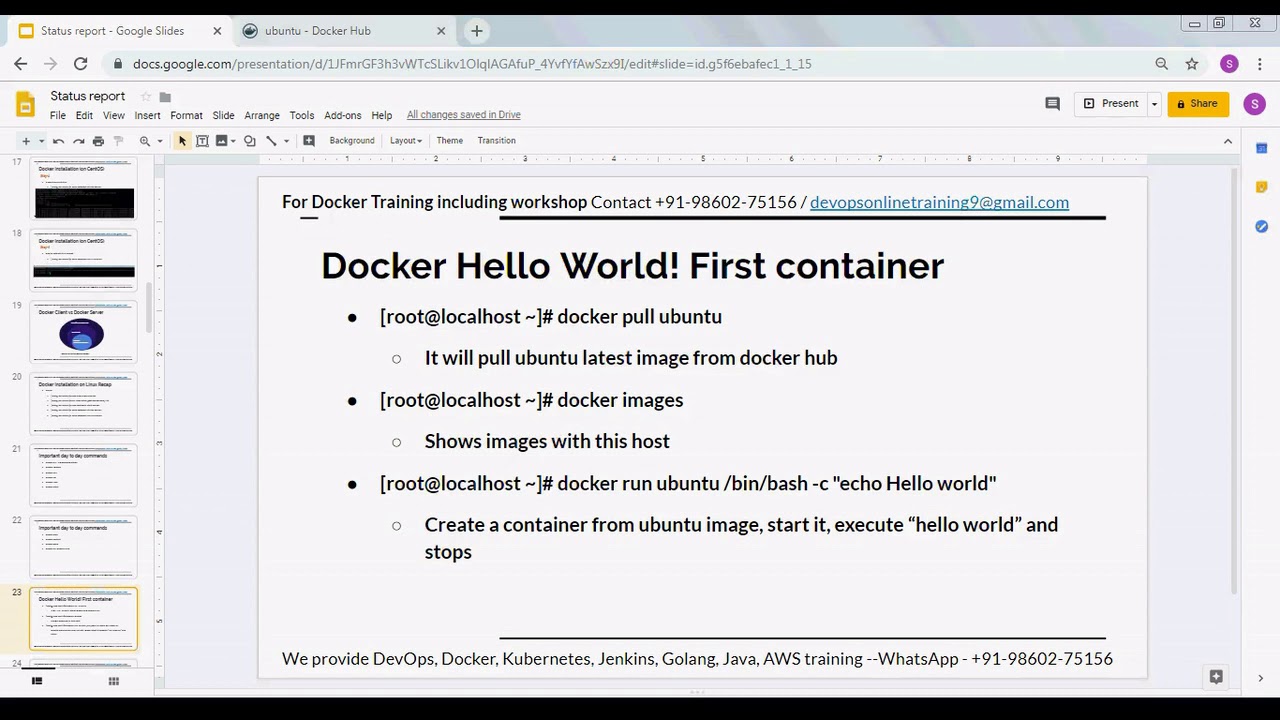Image resolution: width=1280 pixels, height=720 pixels.
Task: Open zoom level dropdown arrow
Action: point(159,141)
